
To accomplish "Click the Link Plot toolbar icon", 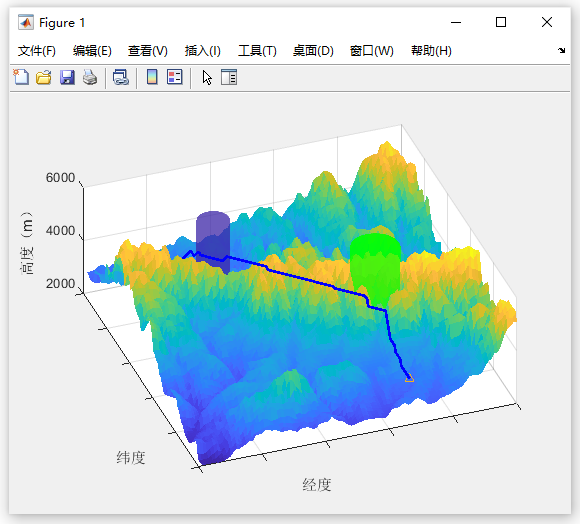I will [x=121, y=78].
